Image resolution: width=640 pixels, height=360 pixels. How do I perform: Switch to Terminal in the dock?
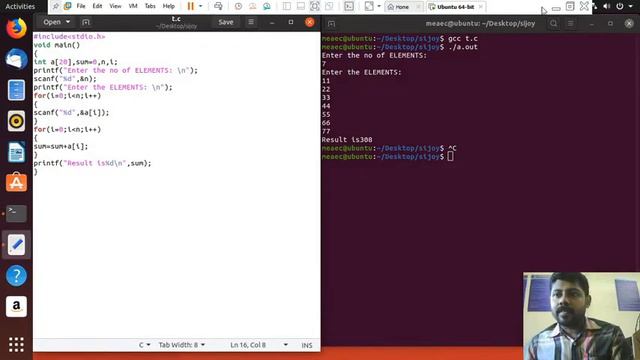pos(16,213)
